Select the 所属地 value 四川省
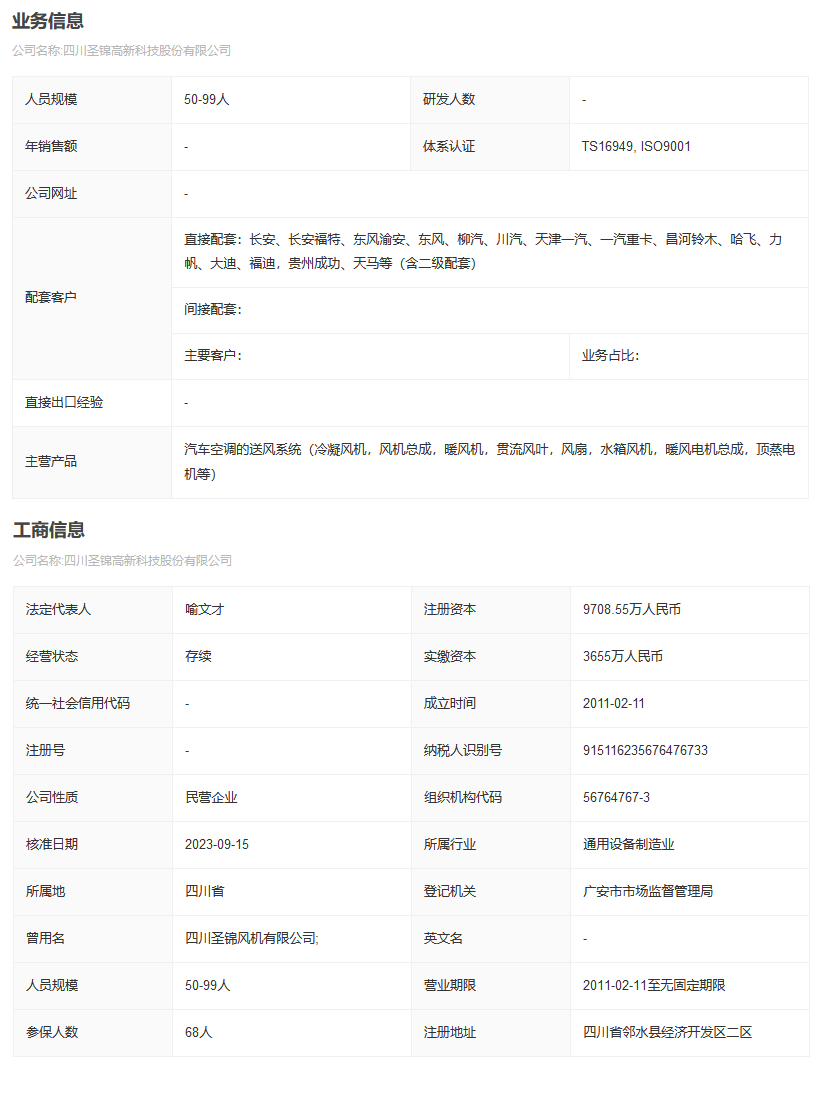826x1100 pixels. pyautogui.click(x=205, y=892)
